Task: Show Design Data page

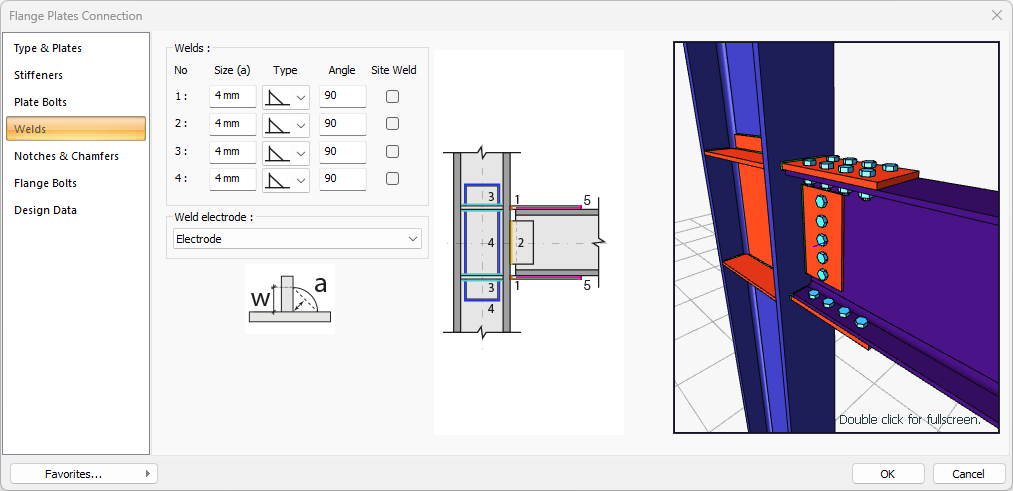Action: tap(45, 210)
